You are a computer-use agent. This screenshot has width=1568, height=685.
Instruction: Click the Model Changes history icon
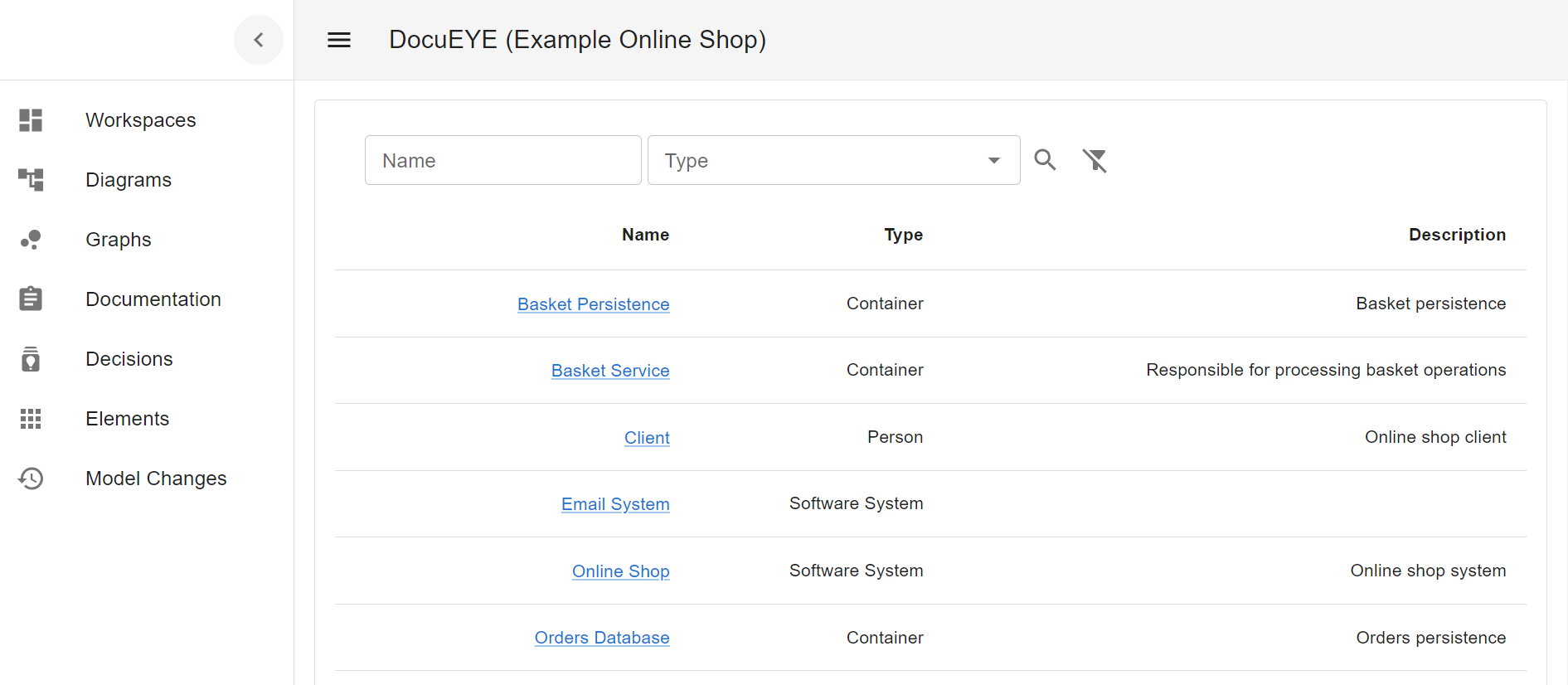point(31,479)
